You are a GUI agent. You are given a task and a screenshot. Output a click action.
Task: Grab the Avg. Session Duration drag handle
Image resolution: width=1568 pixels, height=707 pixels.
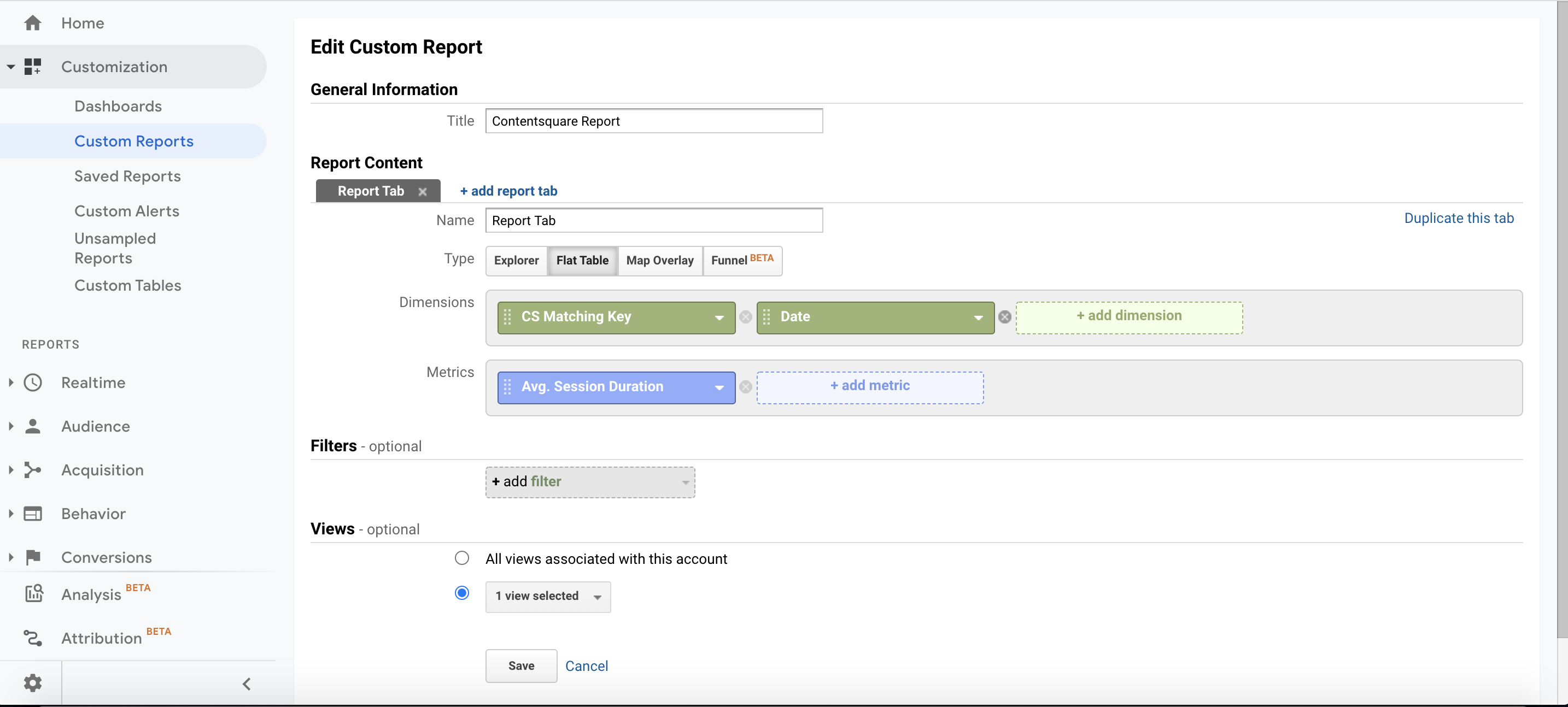[x=507, y=387]
